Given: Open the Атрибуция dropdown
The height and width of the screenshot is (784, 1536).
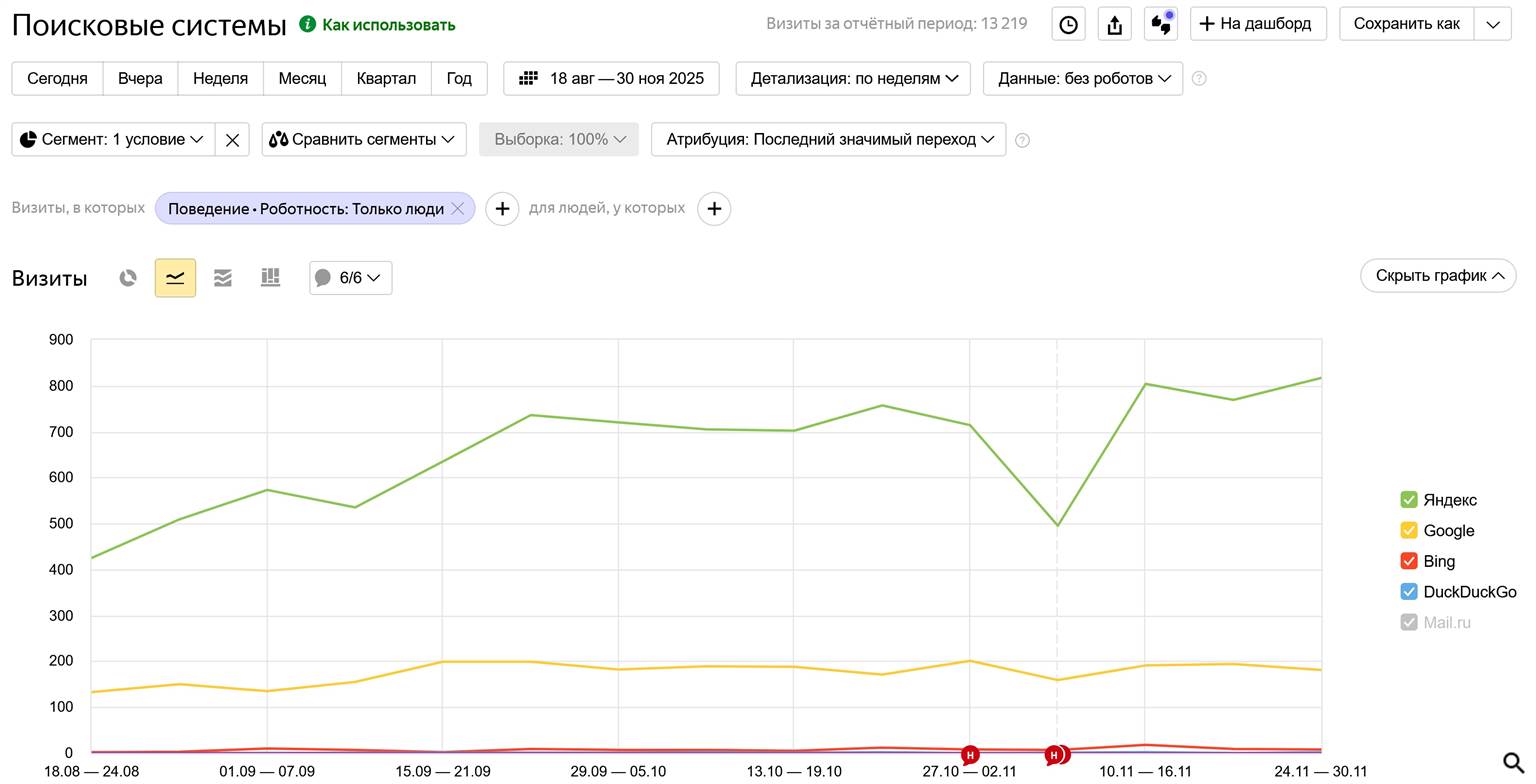Looking at the screenshot, I should (828, 140).
